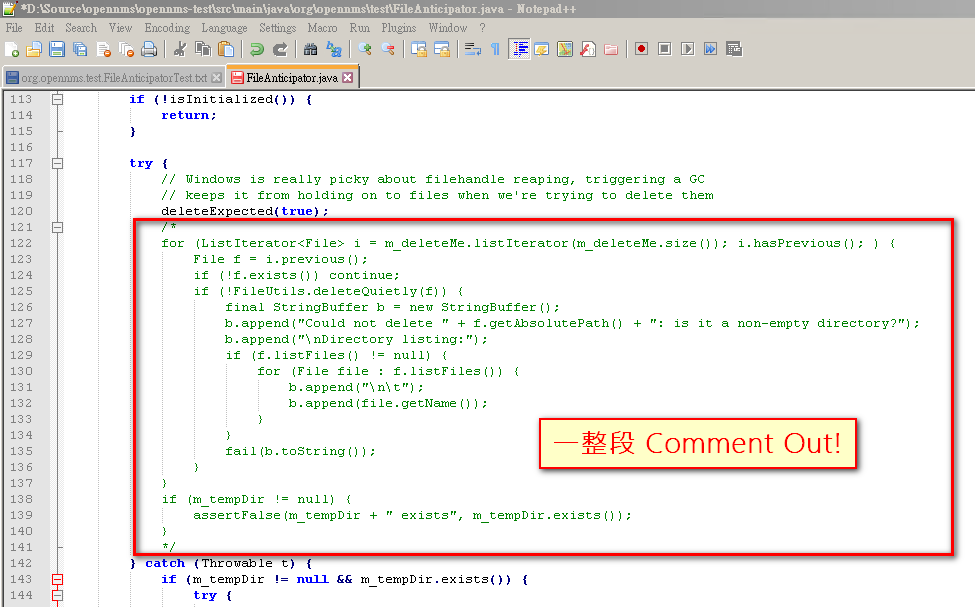
Task: Enable synchronized horizontal scrolling
Action: (442, 49)
